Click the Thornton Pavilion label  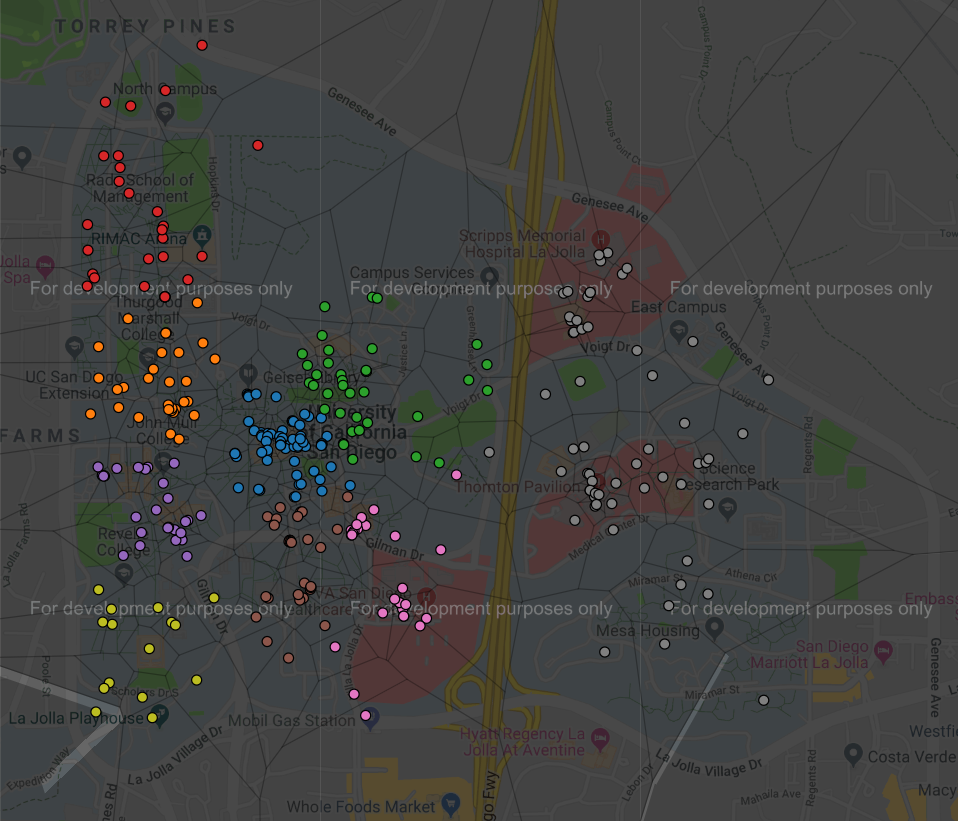(x=518, y=486)
